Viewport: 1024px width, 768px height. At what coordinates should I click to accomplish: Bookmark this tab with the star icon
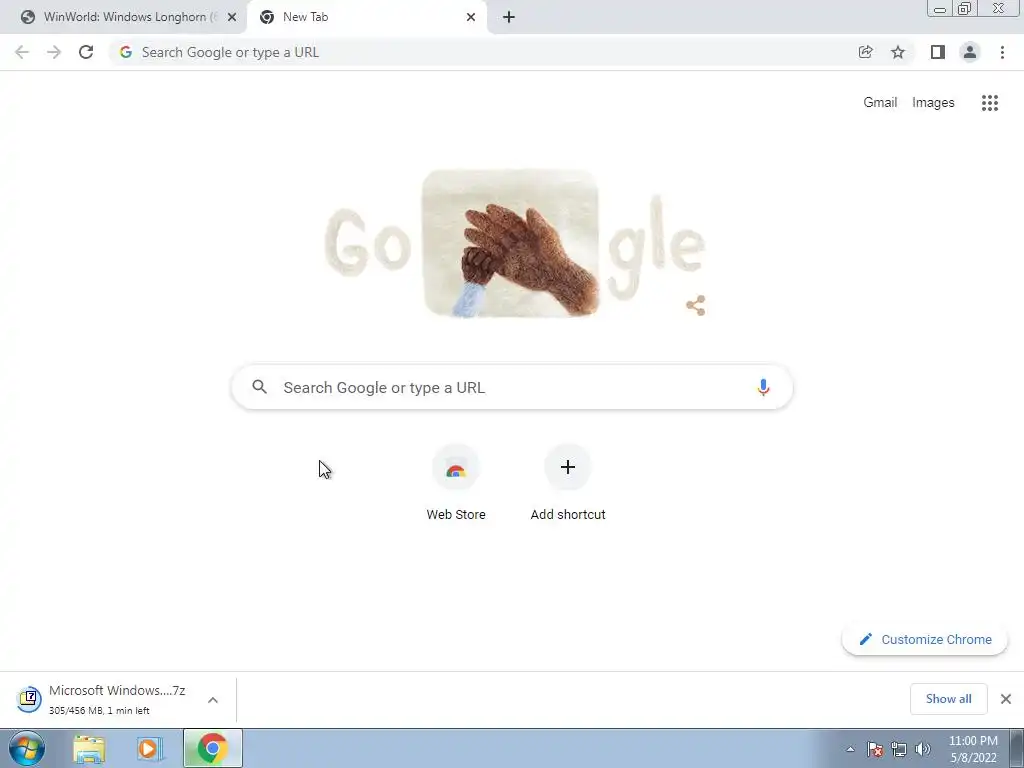coord(898,52)
